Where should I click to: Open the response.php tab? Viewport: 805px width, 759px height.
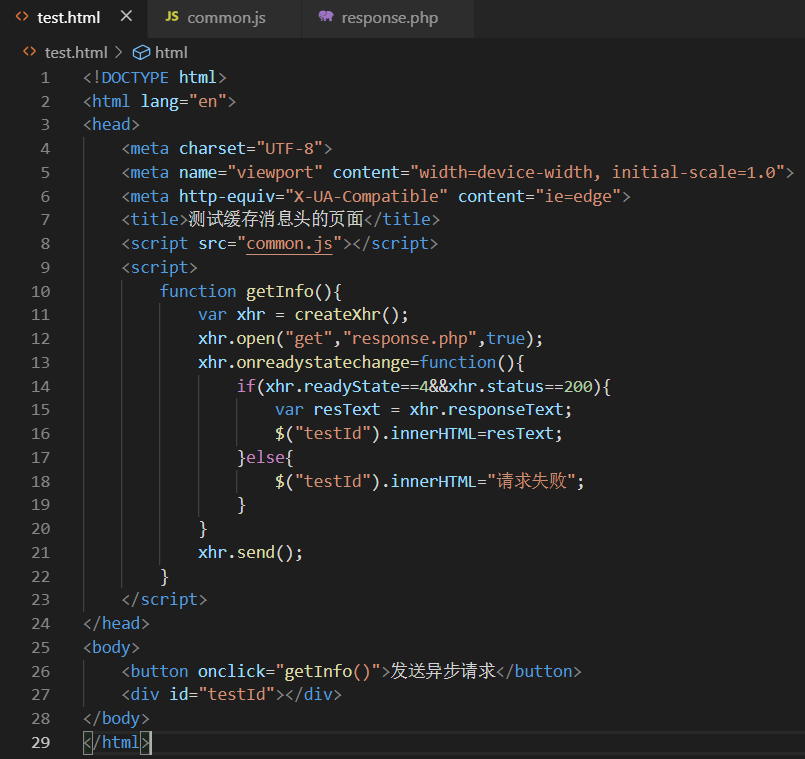click(x=389, y=18)
